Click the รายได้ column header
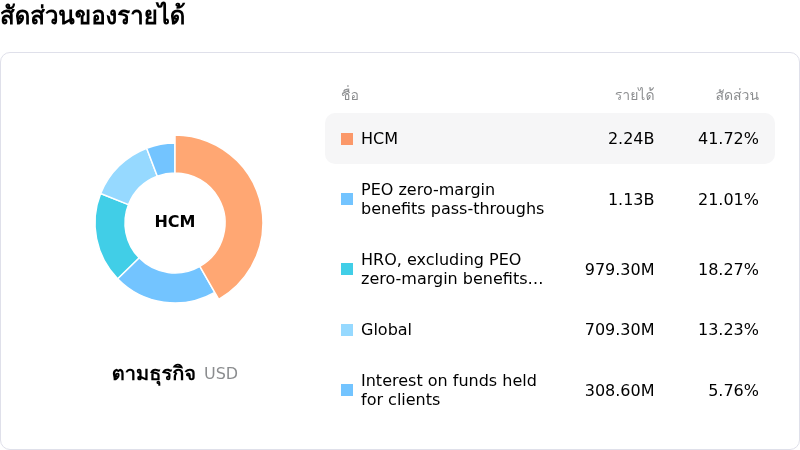Viewport: 800px width, 450px height. coord(635,95)
